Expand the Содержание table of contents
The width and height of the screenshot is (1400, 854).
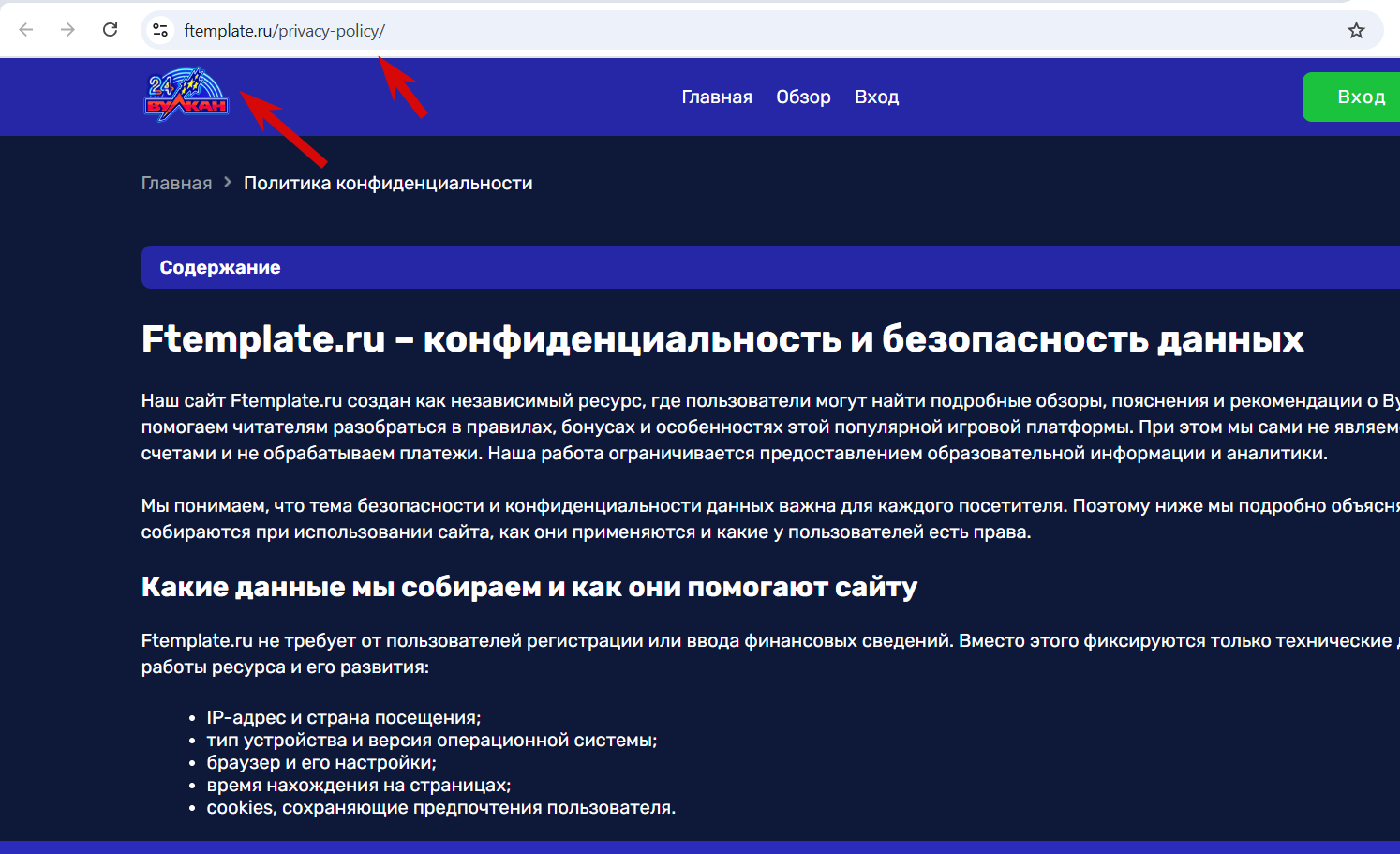tap(770, 267)
